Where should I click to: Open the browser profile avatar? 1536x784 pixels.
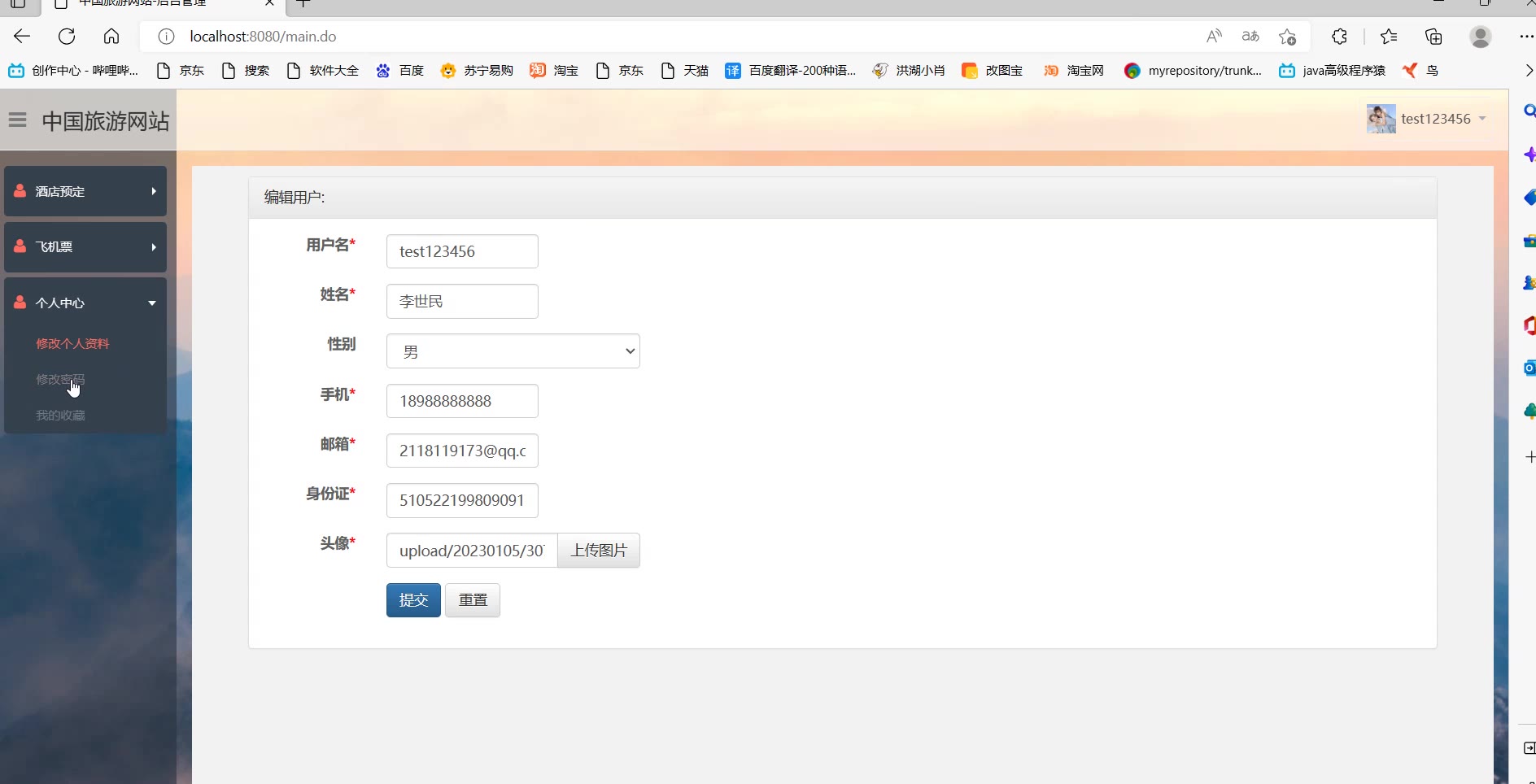tap(1481, 37)
